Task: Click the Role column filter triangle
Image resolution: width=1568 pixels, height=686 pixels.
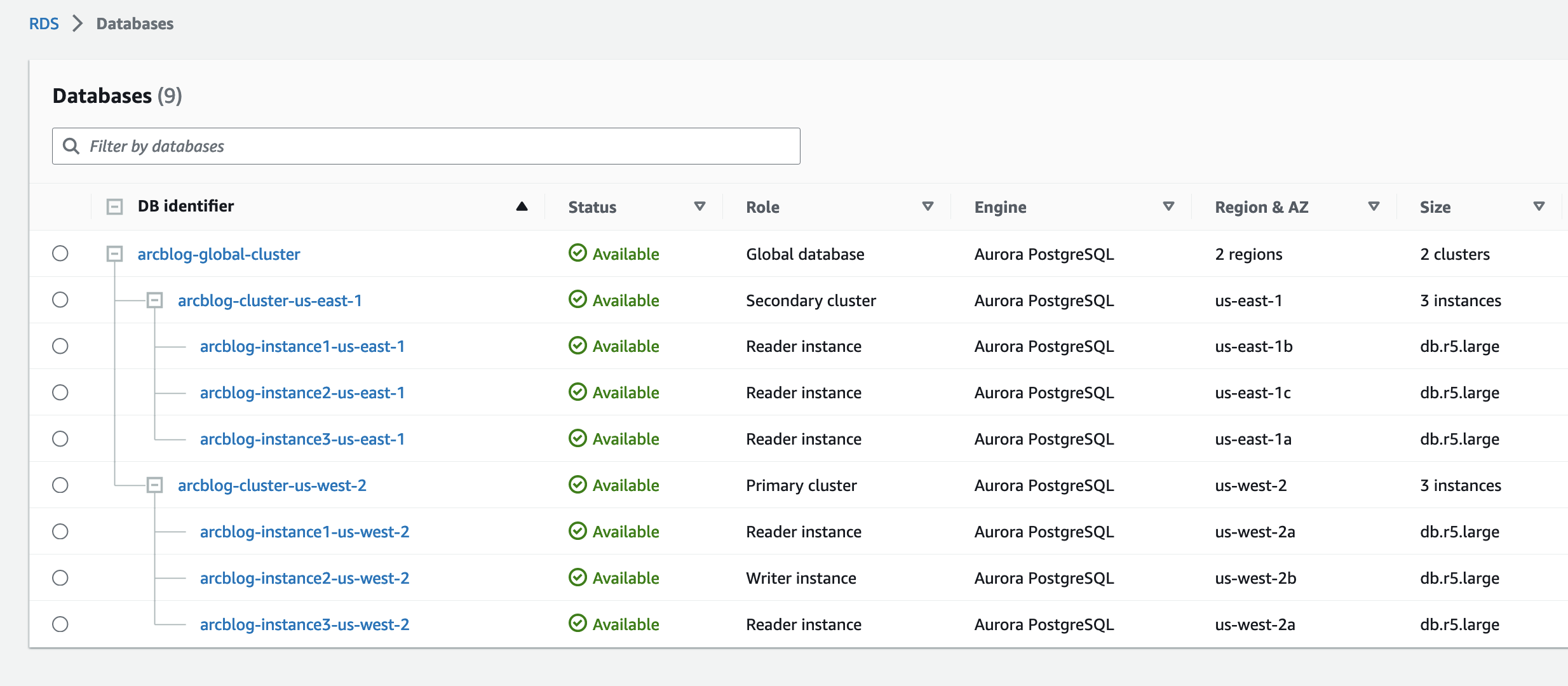Action: pyautogui.click(x=928, y=206)
